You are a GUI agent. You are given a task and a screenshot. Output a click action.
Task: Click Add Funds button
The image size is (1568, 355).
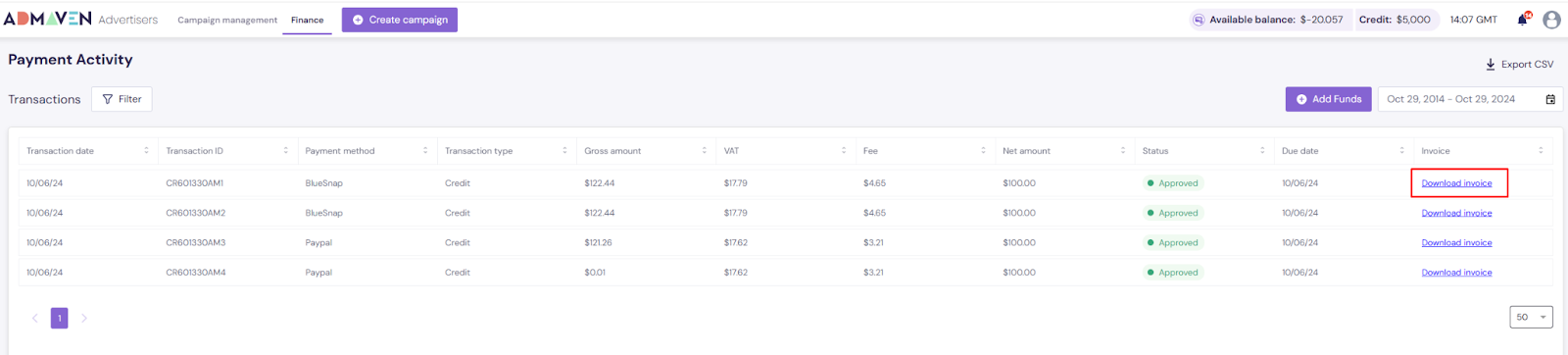click(x=1329, y=99)
